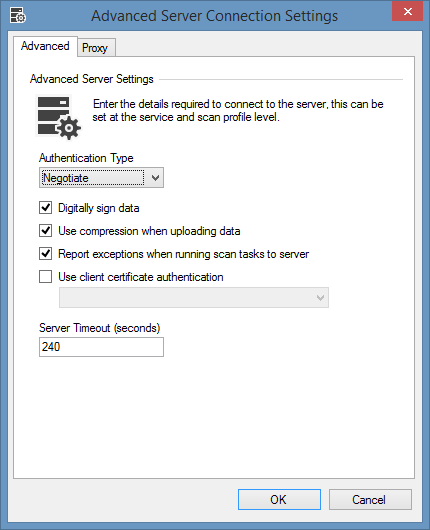Switch to the Proxy tab
Image resolution: width=430 pixels, height=530 pixels.
tap(96, 48)
